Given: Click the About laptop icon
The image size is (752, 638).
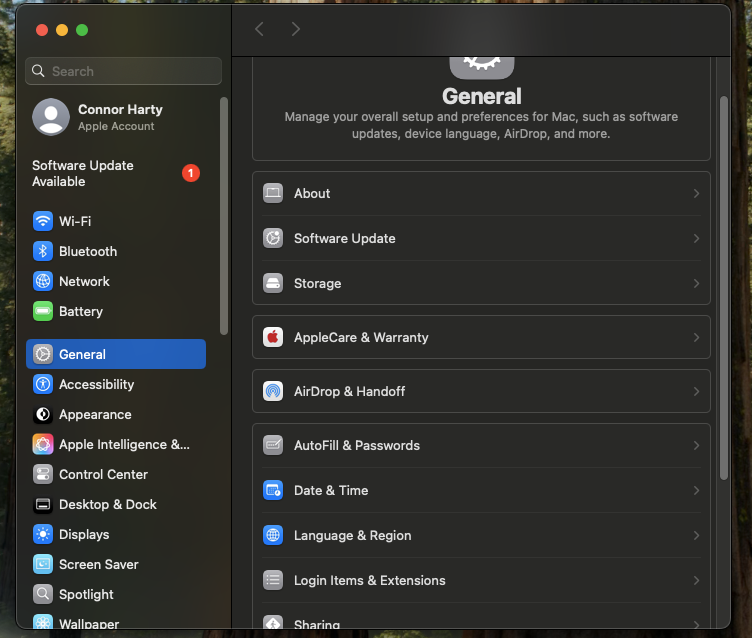Looking at the screenshot, I should point(273,193).
